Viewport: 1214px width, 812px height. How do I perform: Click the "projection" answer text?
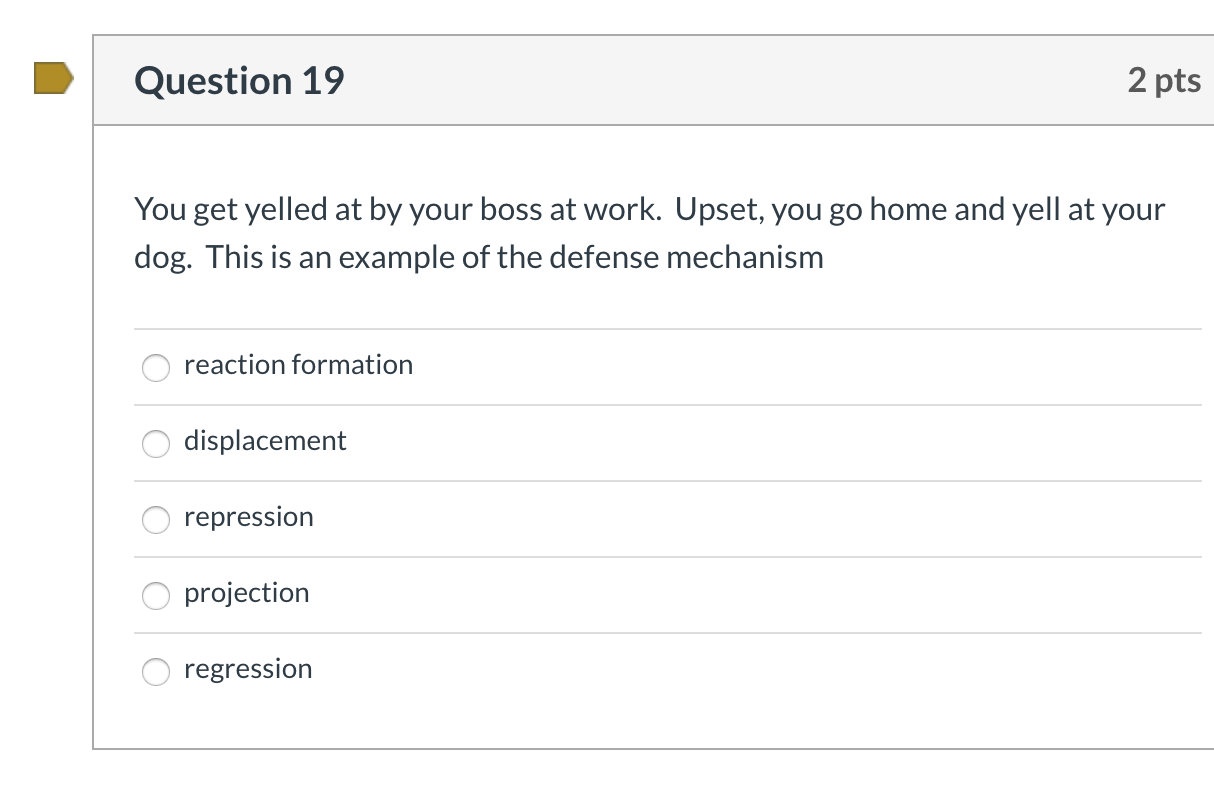pyautogui.click(x=246, y=593)
